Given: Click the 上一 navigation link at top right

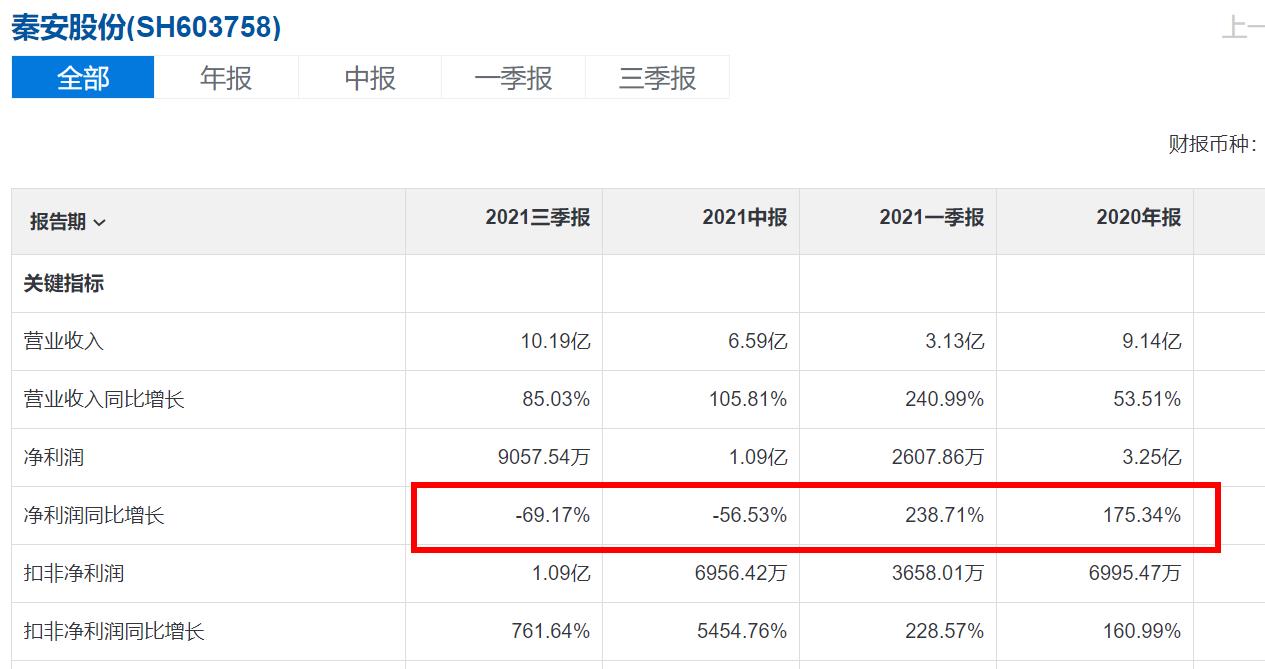Looking at the screenshot, I should [1243, 28].
